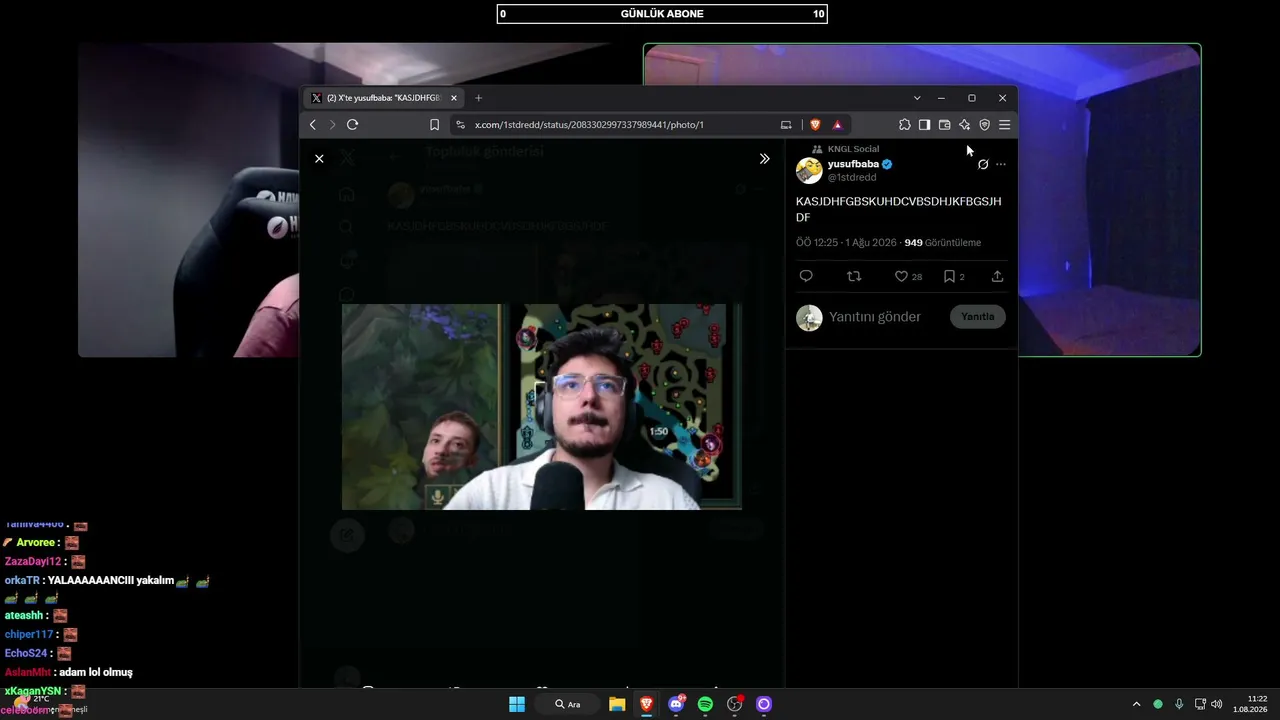
Task: Open the @1stdredd handle link
Action: pyautogui.click(x=852, y=178)
